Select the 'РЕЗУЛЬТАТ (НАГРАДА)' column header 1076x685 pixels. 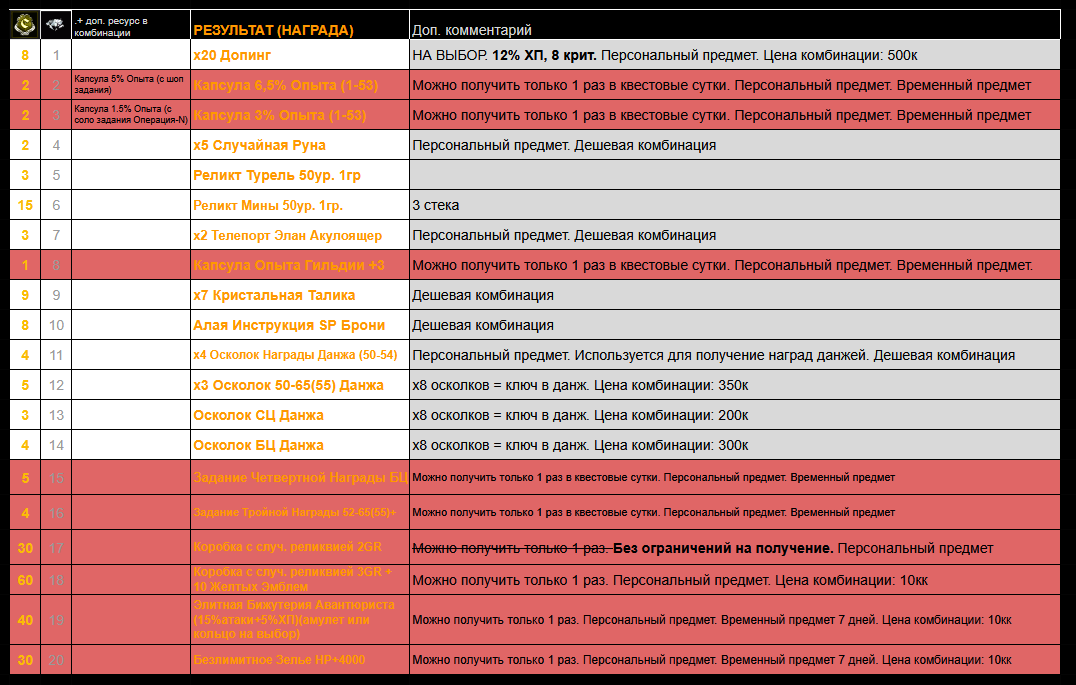click(x=273, y=30)
